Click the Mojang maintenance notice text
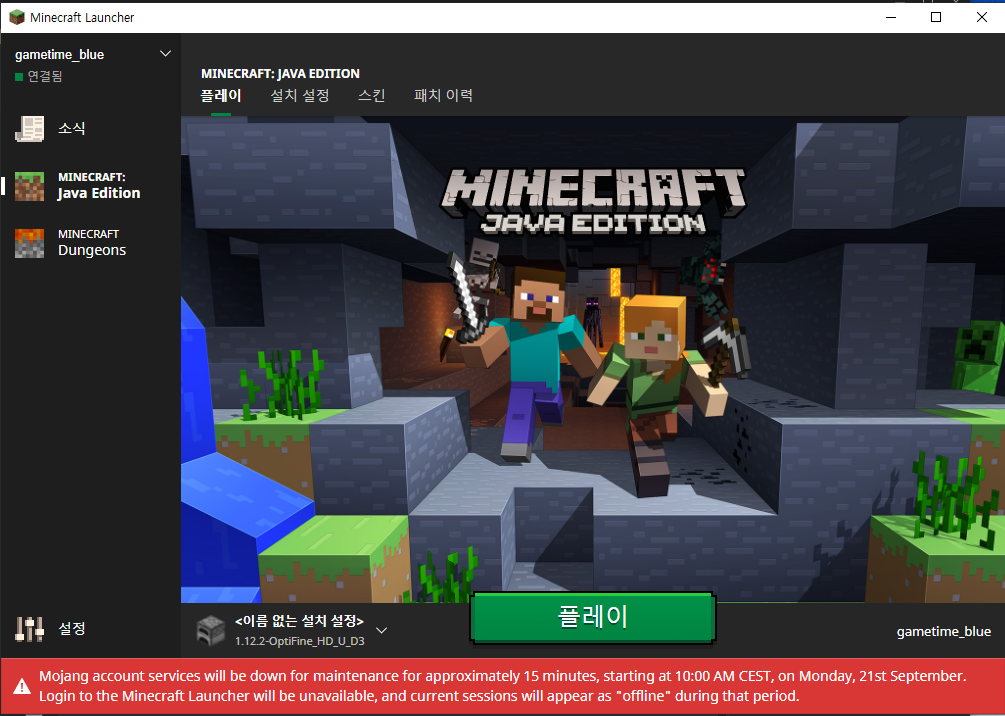Viewport: 1005px width, 716px height. (502, 686)
